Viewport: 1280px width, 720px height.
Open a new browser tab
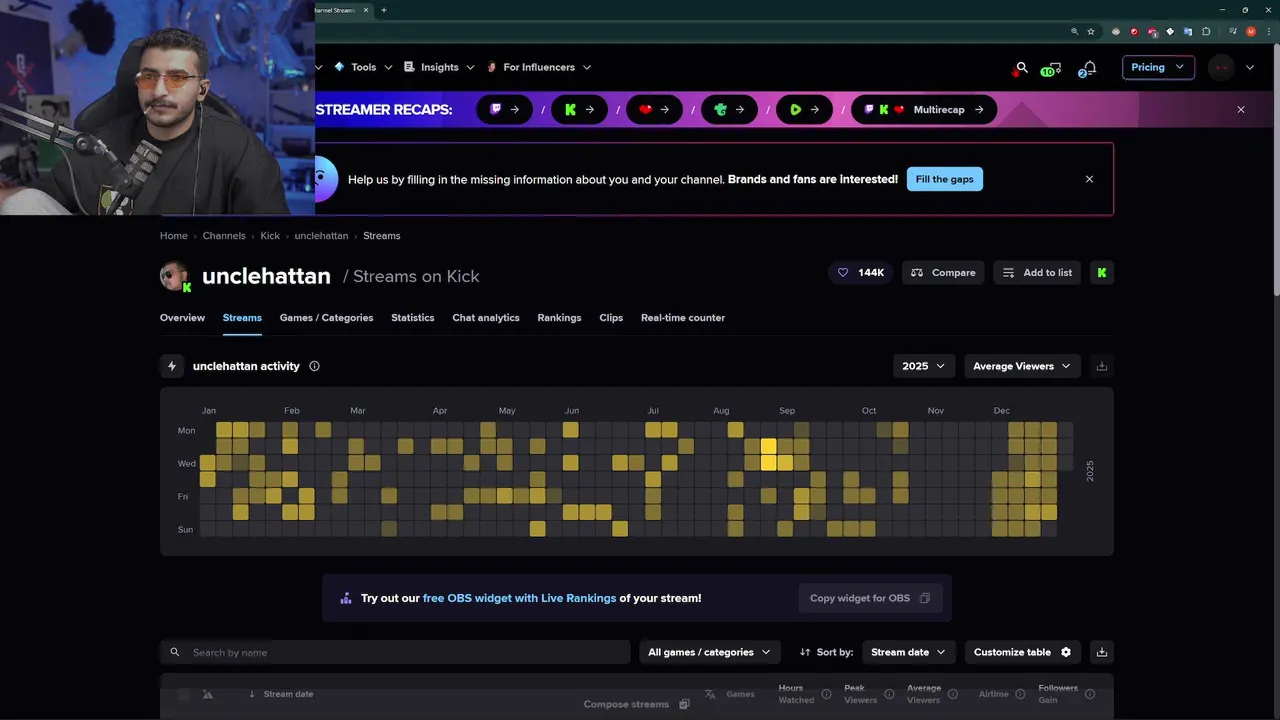[x=384, y=10]
